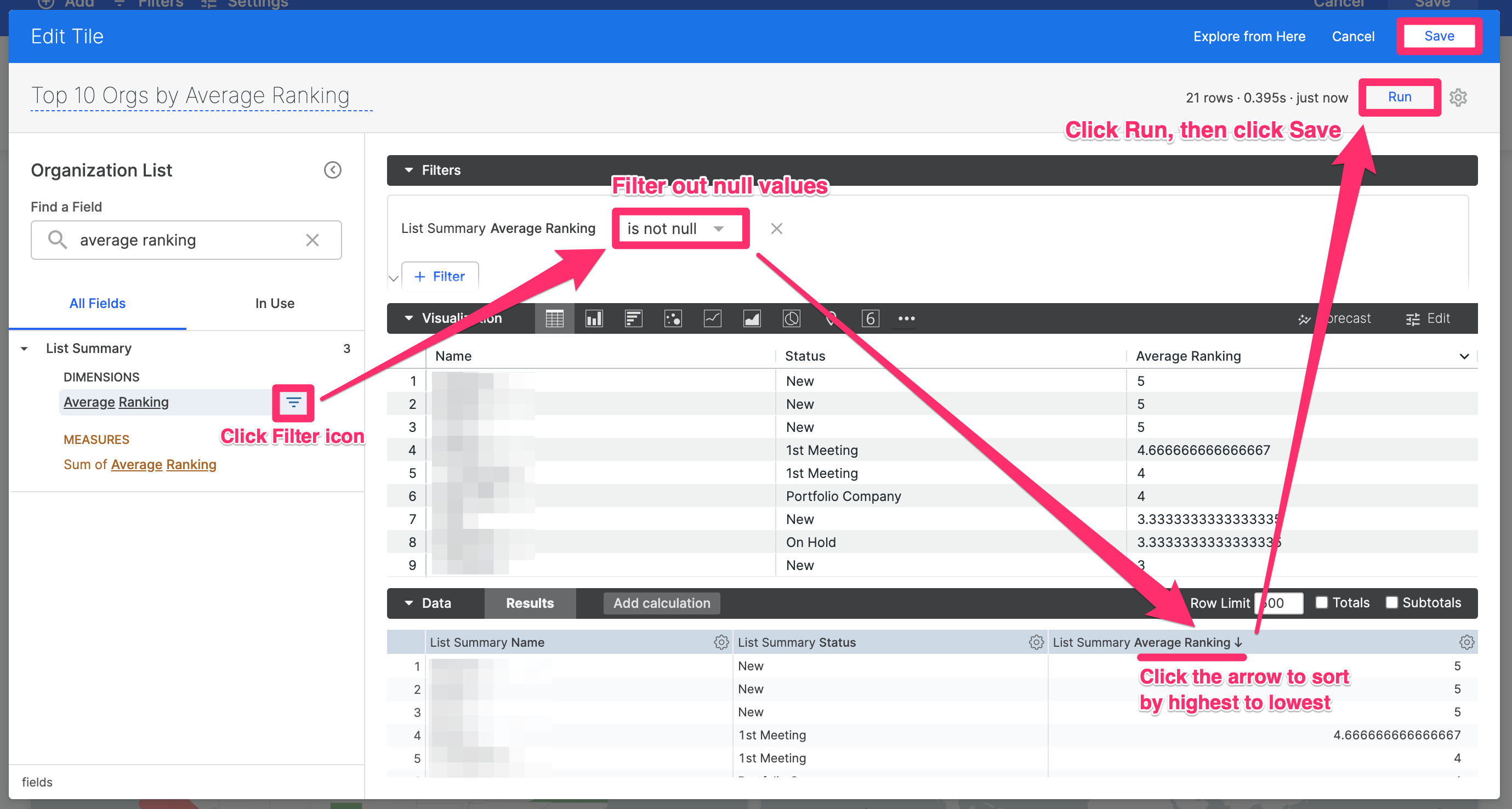Open the Average Ranking column header dropdown
Screen dimensions: 1512x809
pos(1464,356)
